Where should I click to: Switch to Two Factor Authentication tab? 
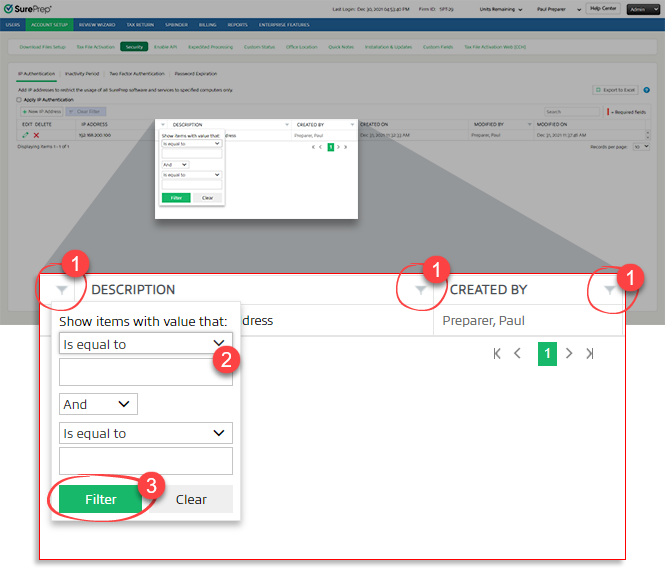click(136, 74)
